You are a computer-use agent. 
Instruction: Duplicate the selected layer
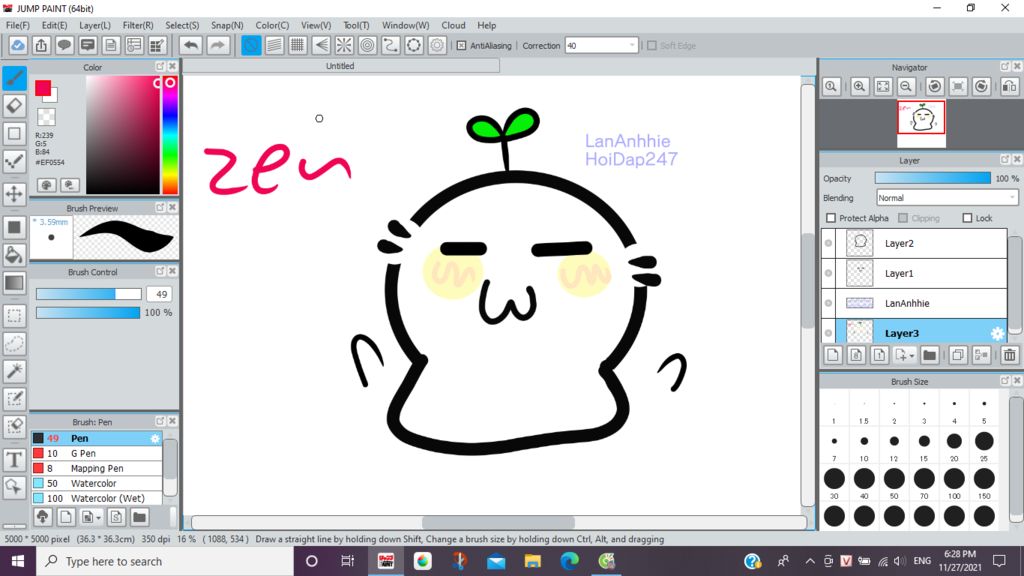pyautogui.click(x=957, y=355)
